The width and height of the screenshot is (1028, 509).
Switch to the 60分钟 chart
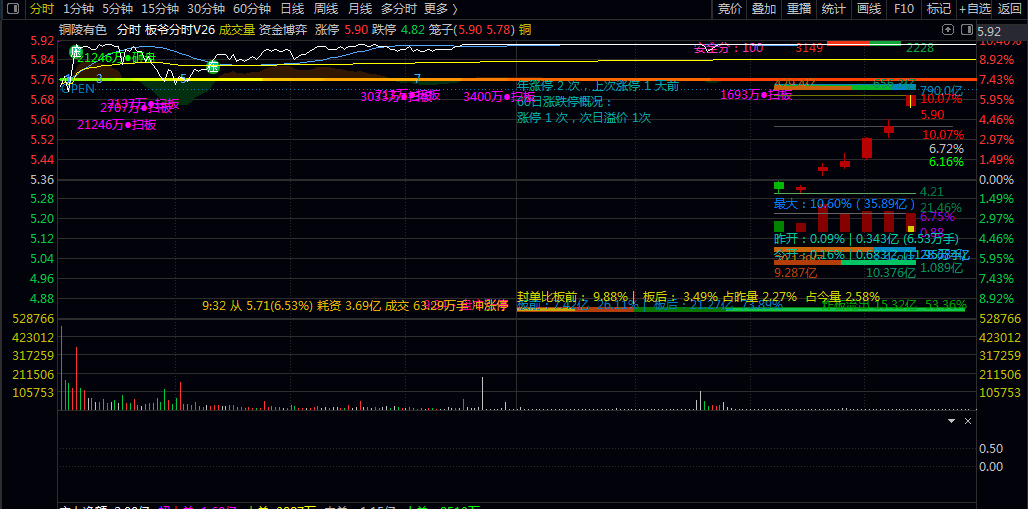pos(251,9)
